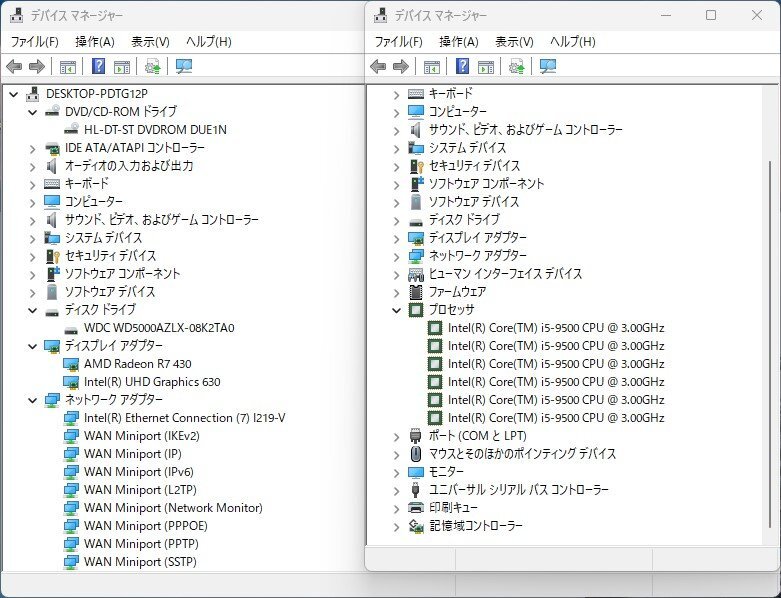
Task: Select the first Intel Core i5-9500 processor entry
Action: 555,328
